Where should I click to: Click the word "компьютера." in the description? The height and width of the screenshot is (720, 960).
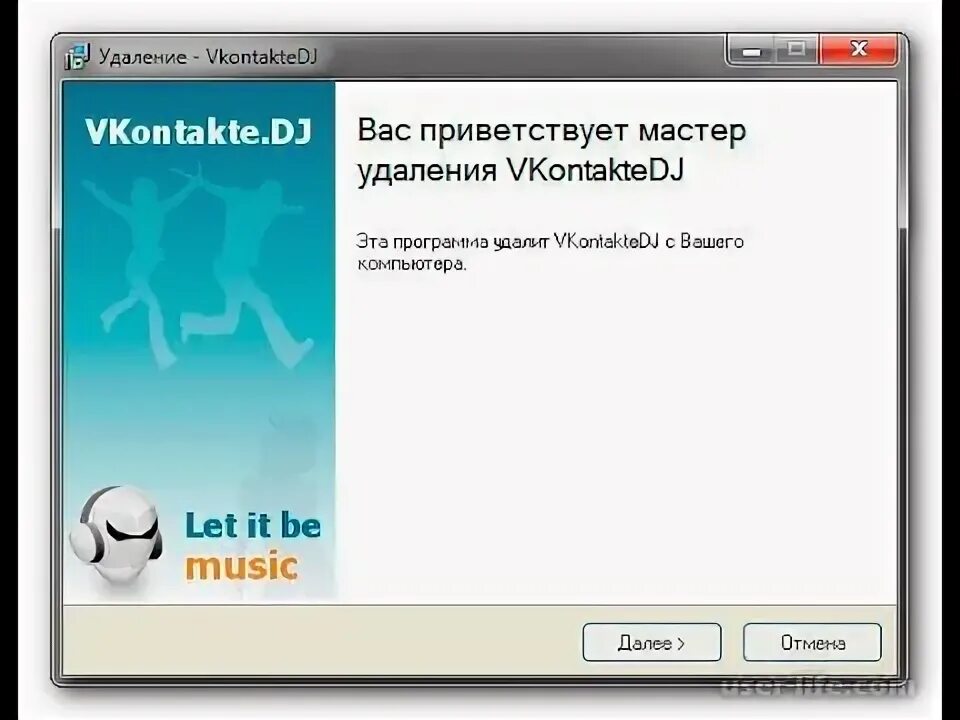(x=411, y=264)
